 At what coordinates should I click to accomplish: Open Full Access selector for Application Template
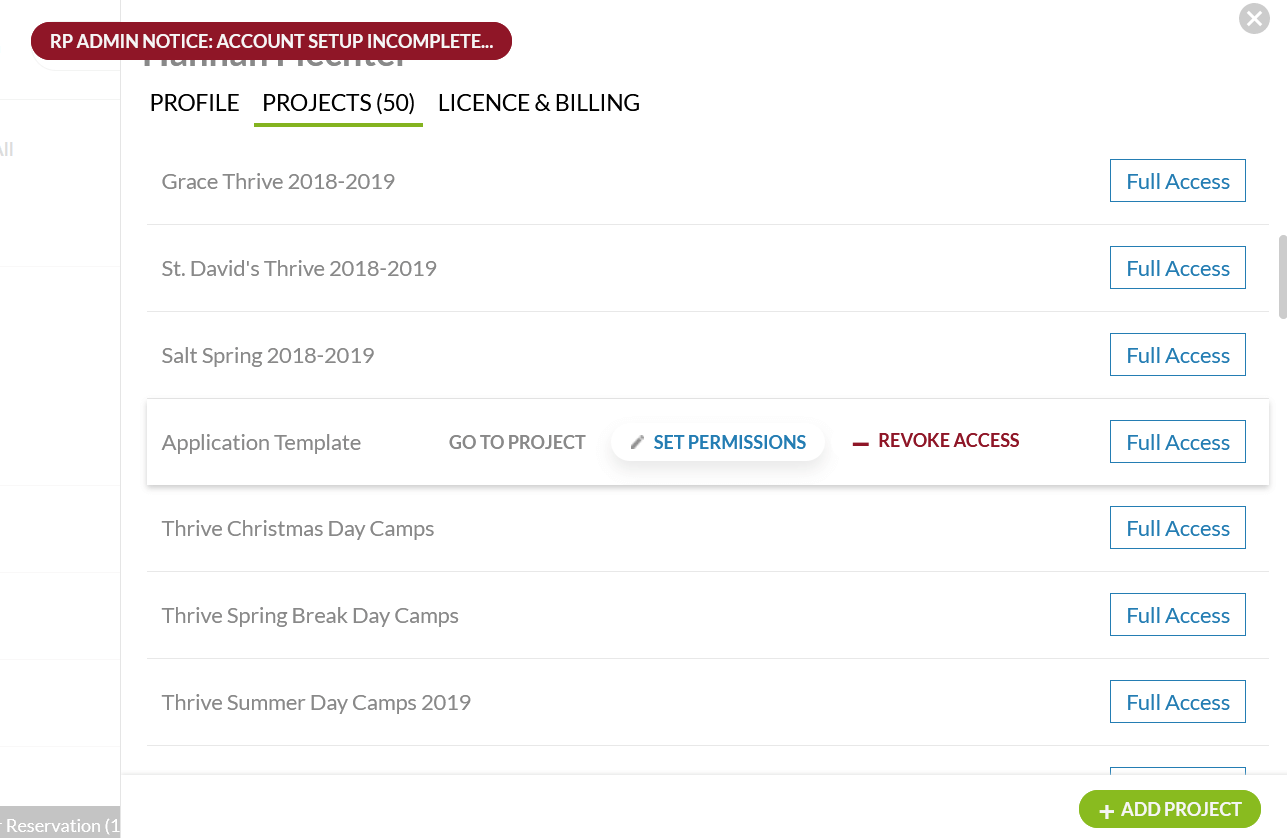coord(1177,442)
